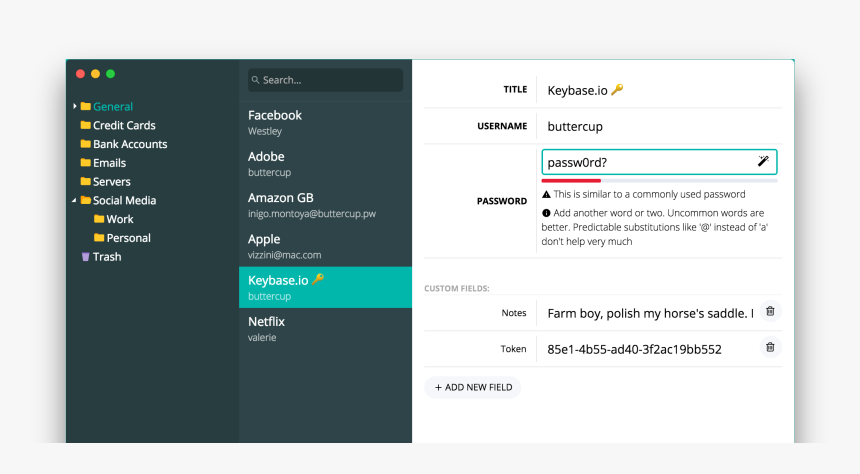Click the Trash bin icon

tap(86, 257)
